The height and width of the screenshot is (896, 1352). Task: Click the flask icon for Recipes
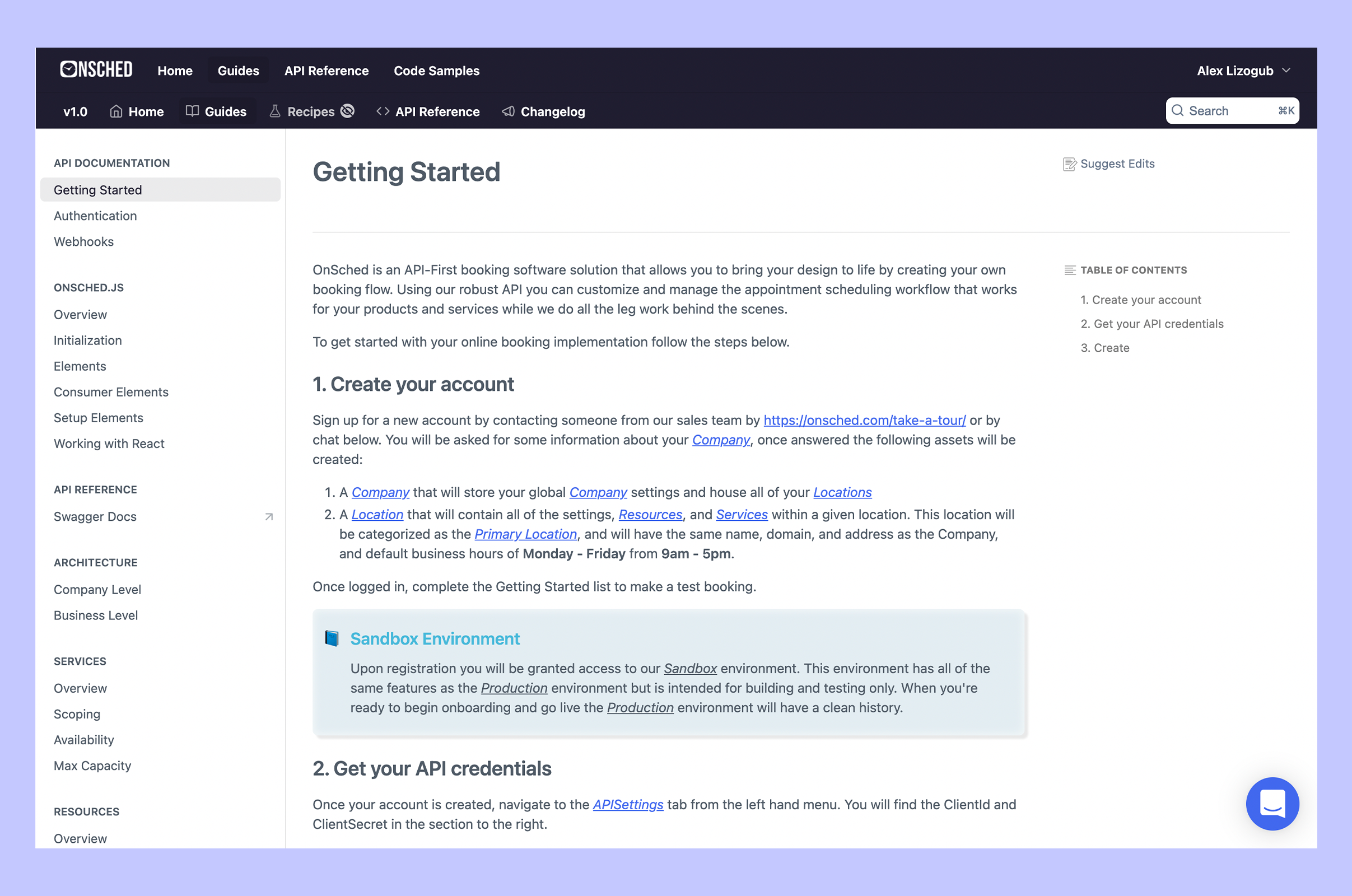pos(275,111)
